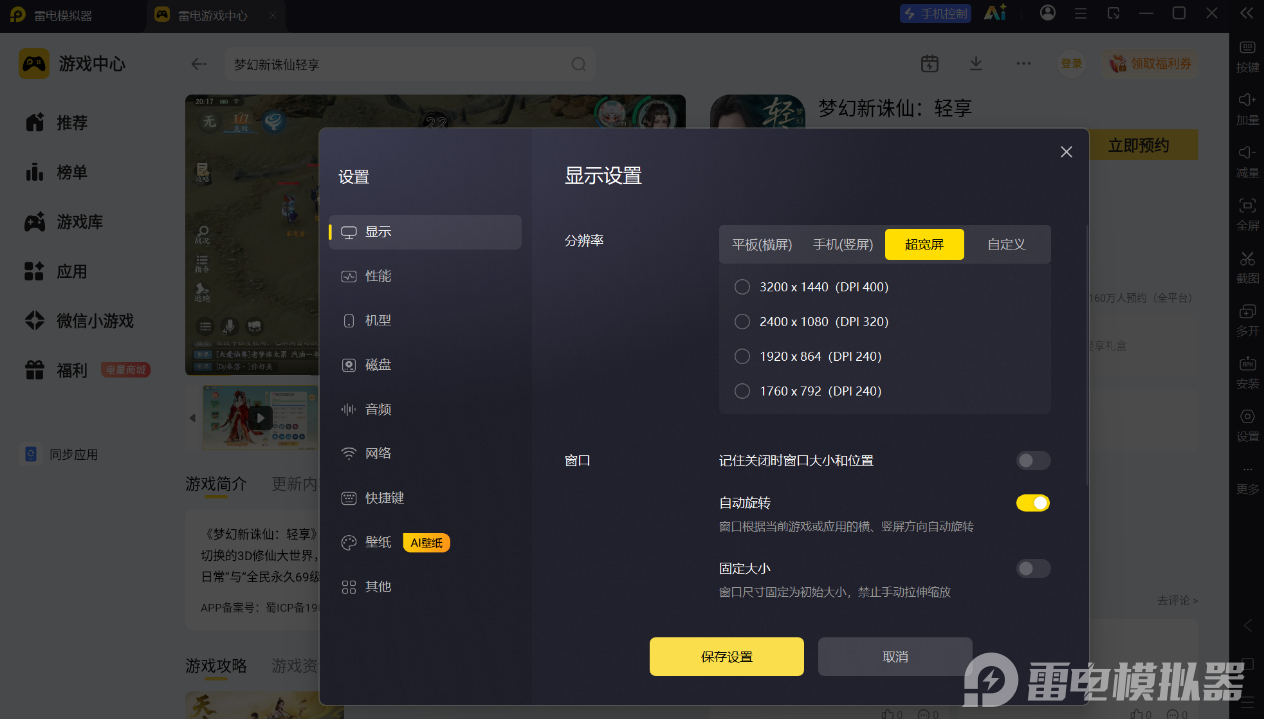
Task: Close the settings dialog with X
Action: click(1066, 152)
